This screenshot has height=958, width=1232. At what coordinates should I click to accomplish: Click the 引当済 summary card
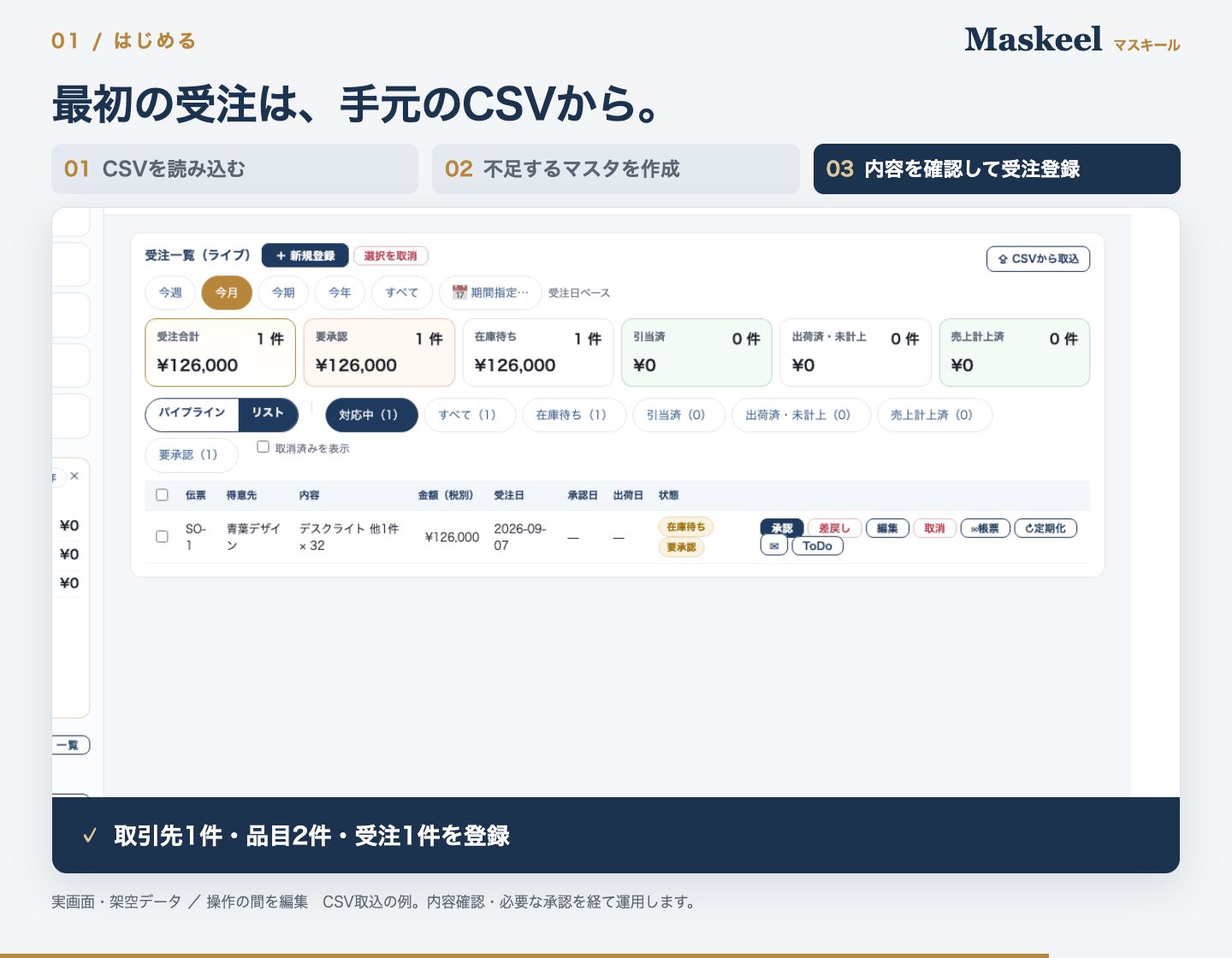(x=697, y=352)
